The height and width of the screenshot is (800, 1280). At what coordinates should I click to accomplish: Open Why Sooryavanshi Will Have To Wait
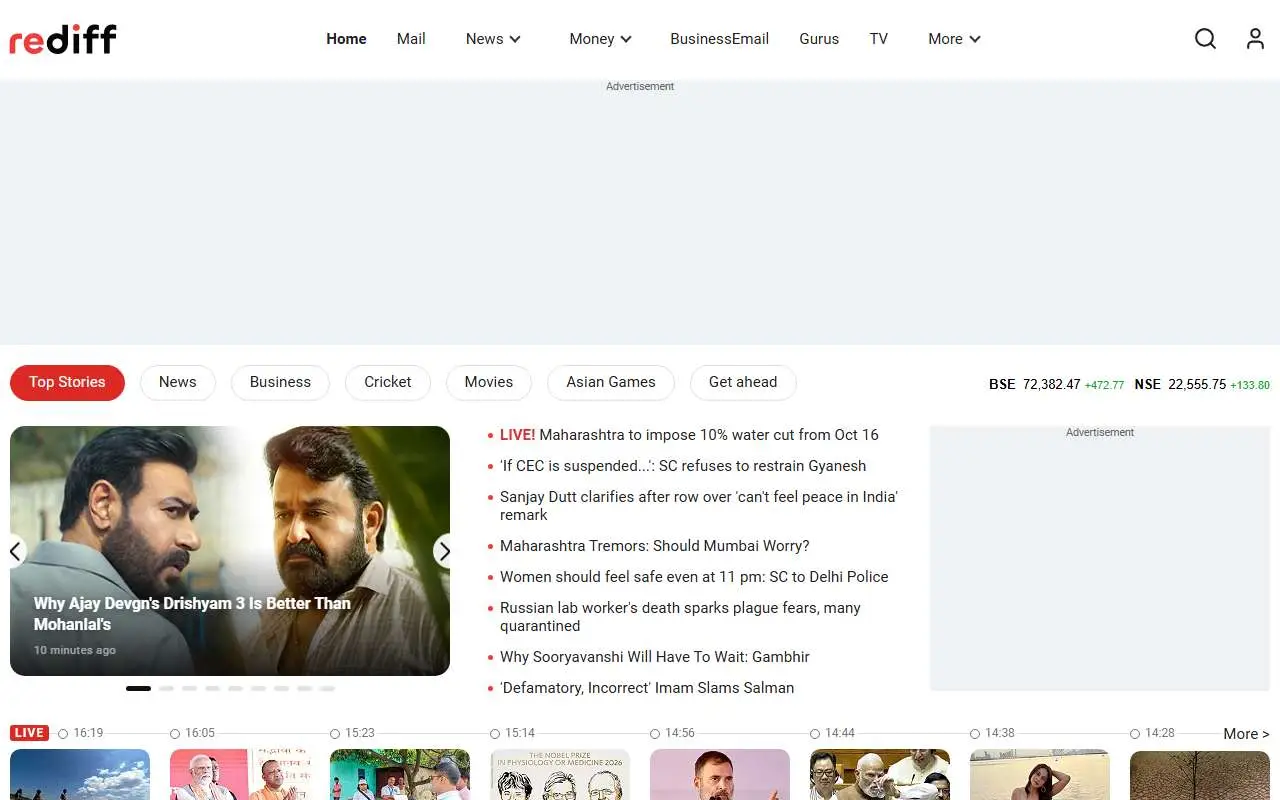tap(655, 657)
